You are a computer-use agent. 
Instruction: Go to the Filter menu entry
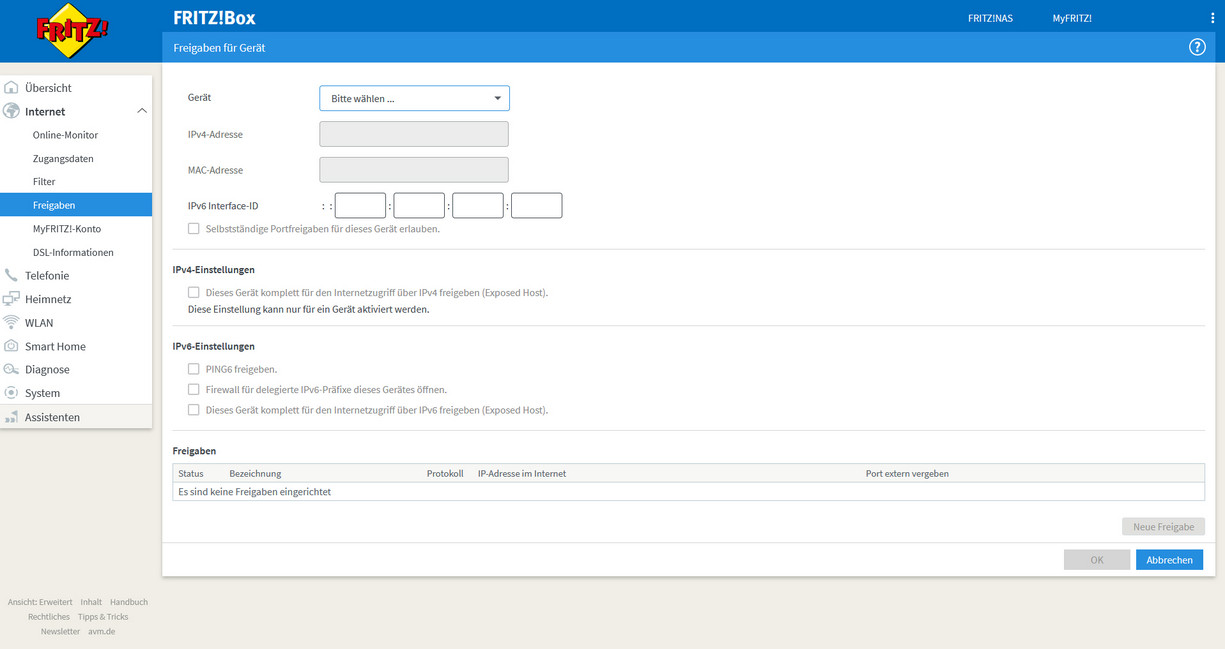point(44,182)
